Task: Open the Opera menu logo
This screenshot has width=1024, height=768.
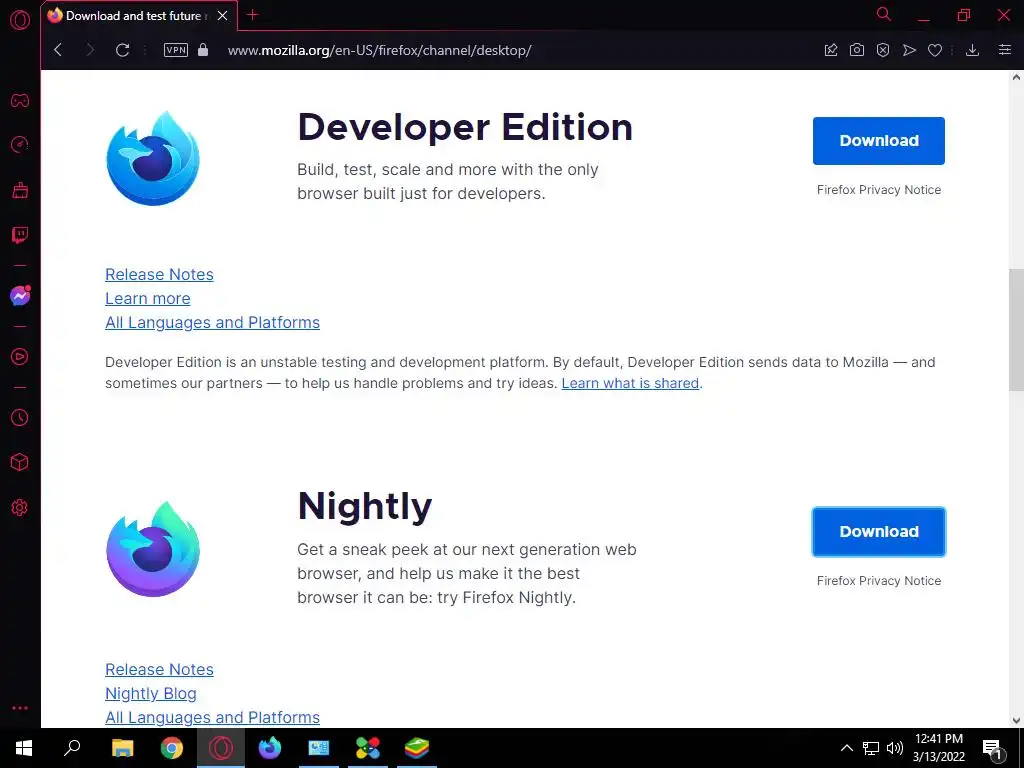Action: (x=20, y=20)
